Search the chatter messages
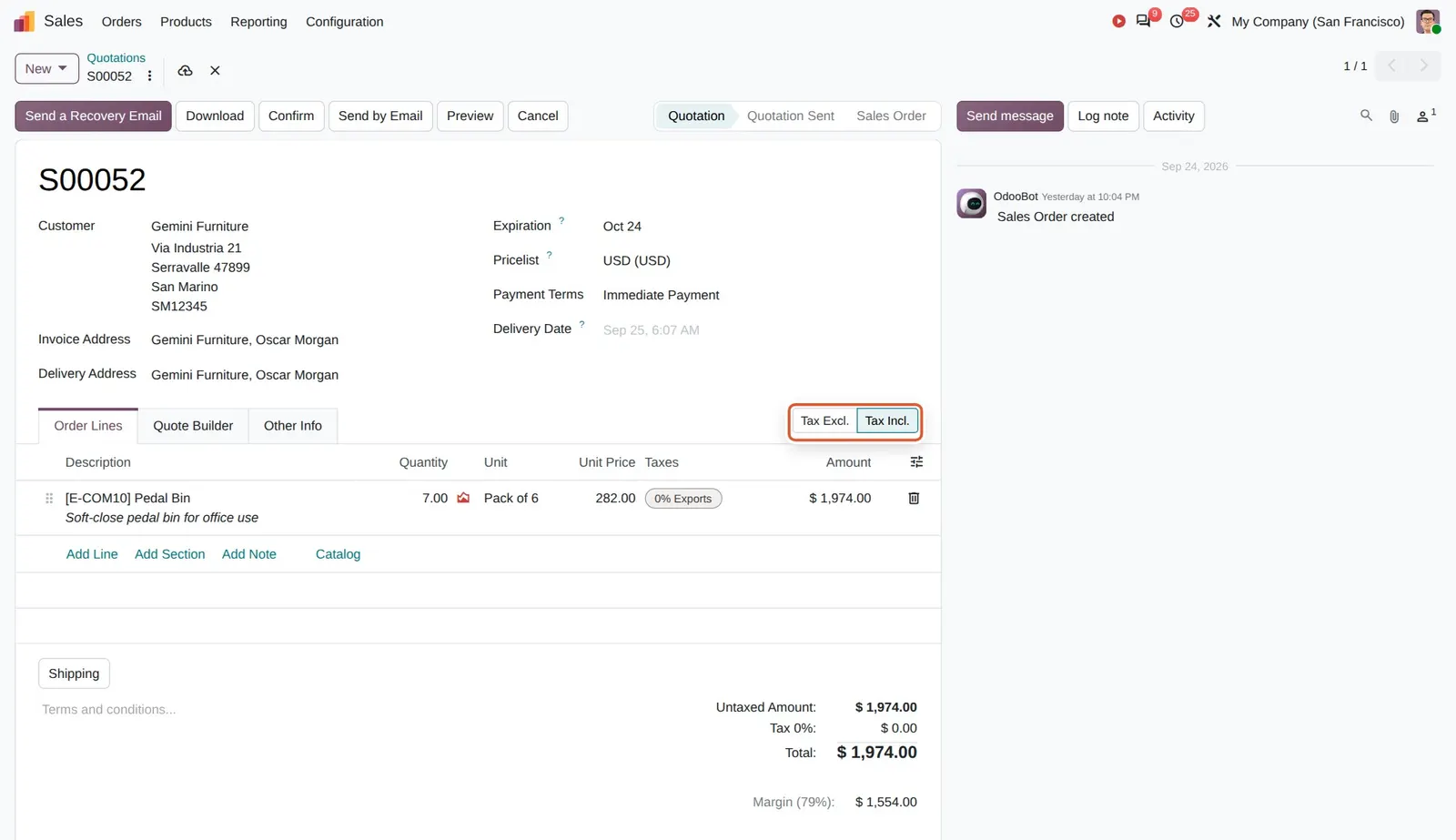Screen dimensions: 1456x840 (x=1366, y=116)
